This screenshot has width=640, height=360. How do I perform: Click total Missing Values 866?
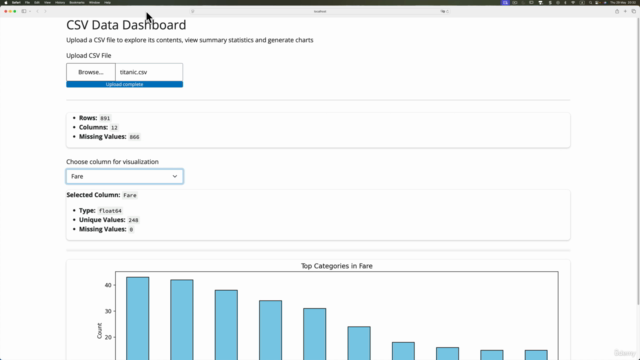pyautogui.click(x=134, y=137)
